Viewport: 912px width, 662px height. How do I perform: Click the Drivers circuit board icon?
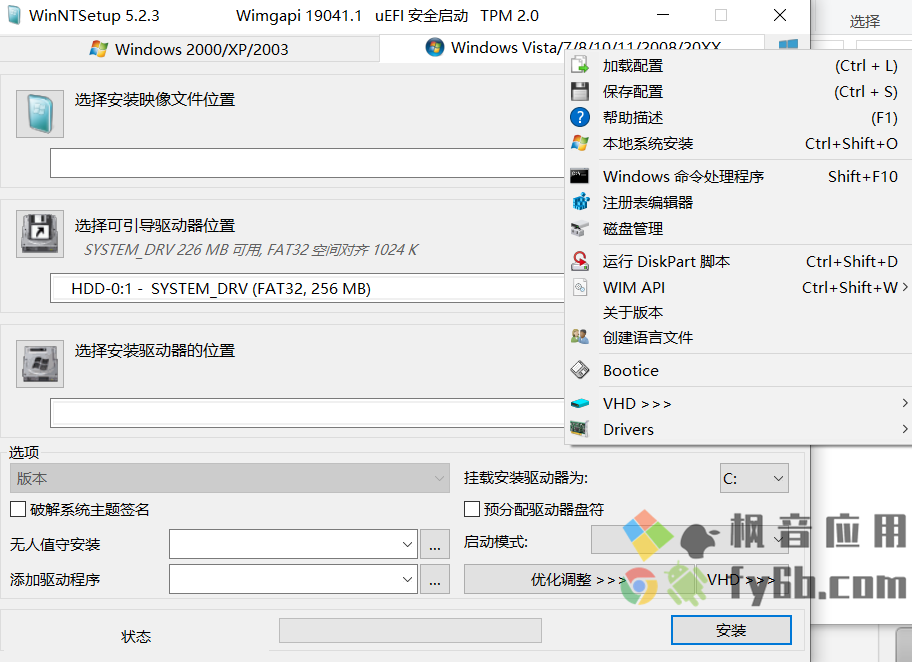click(580, 429)
